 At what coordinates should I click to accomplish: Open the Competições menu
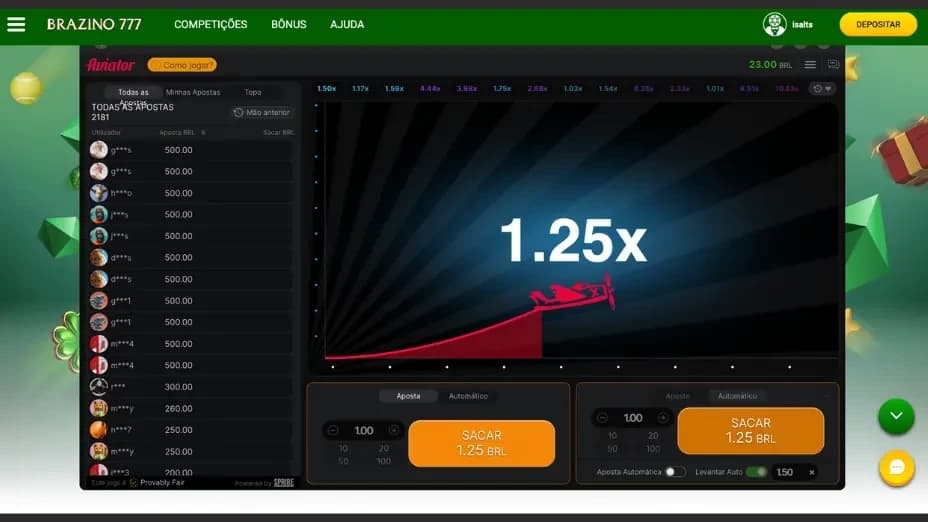pyautogui.click(x=211, y=24)
